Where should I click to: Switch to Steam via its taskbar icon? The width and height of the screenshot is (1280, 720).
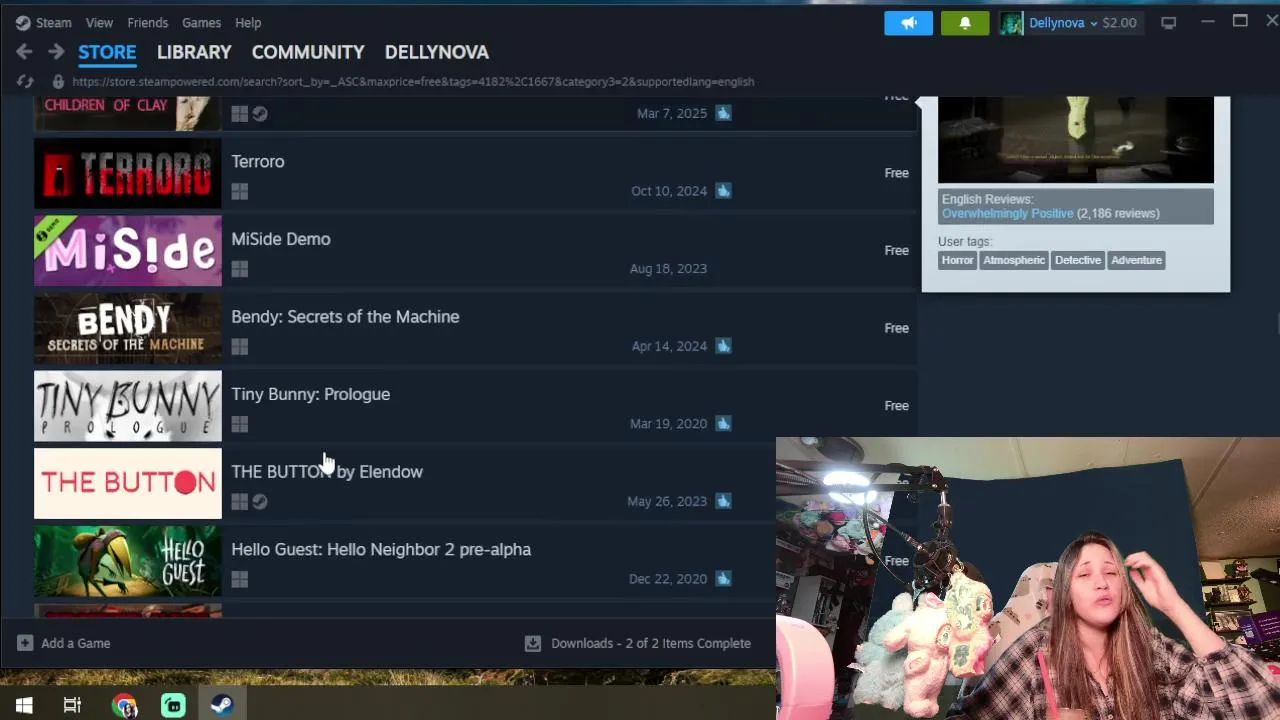click(222, 706)
